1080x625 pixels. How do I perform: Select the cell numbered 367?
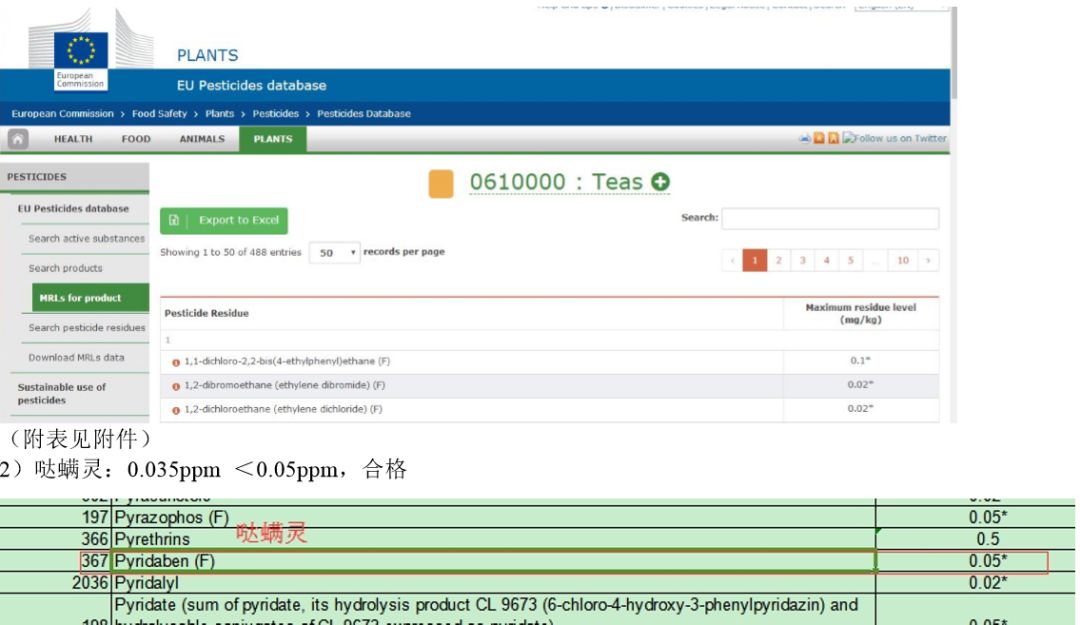[95, 561]
